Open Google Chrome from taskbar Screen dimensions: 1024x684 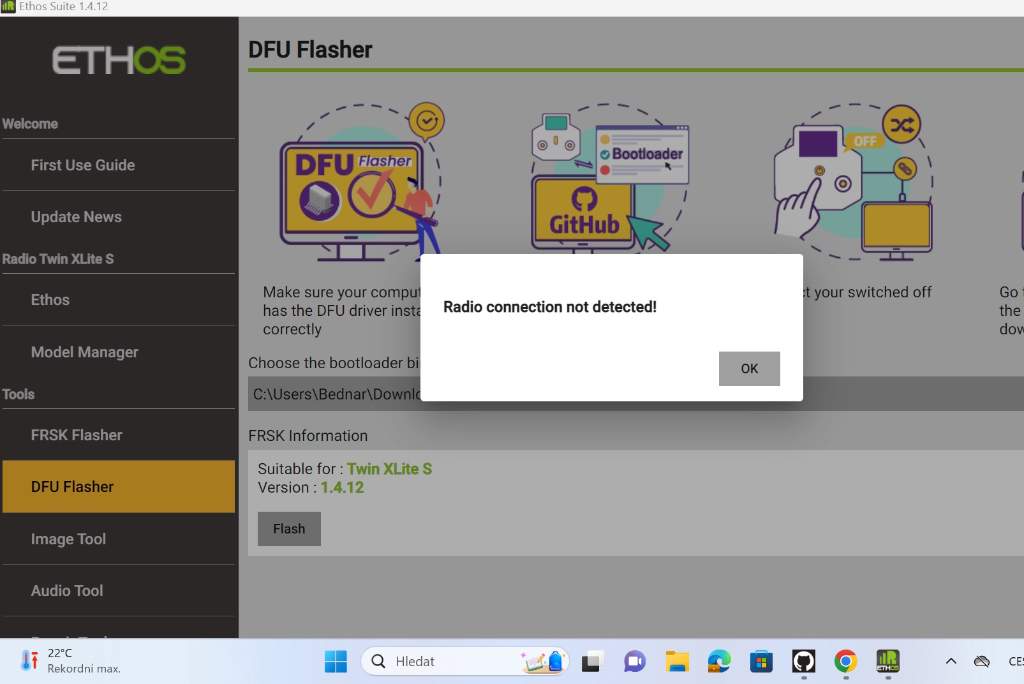click(846, 661)
